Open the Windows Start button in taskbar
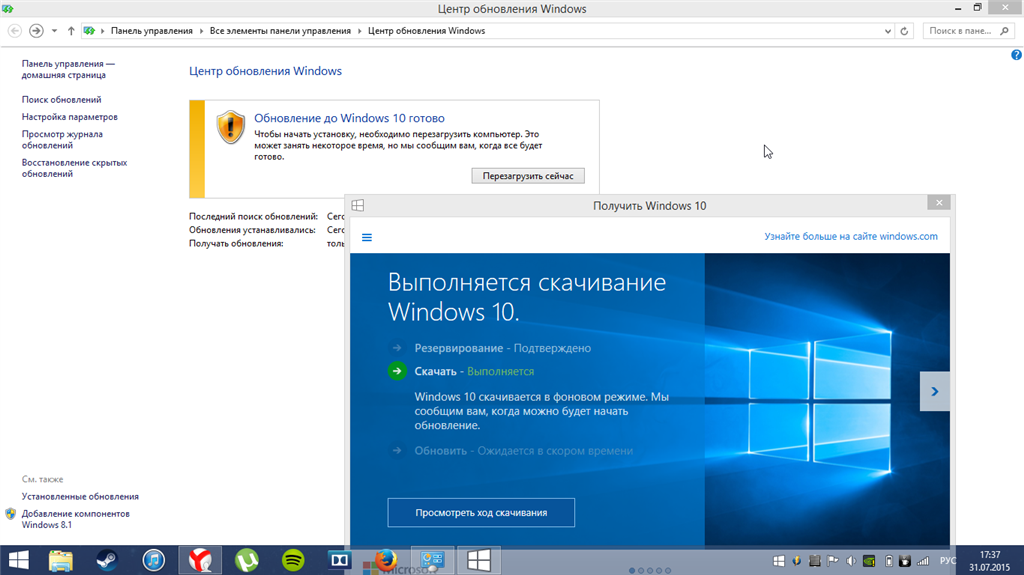This screenshot has height=575, width=1024. point(18,560)
